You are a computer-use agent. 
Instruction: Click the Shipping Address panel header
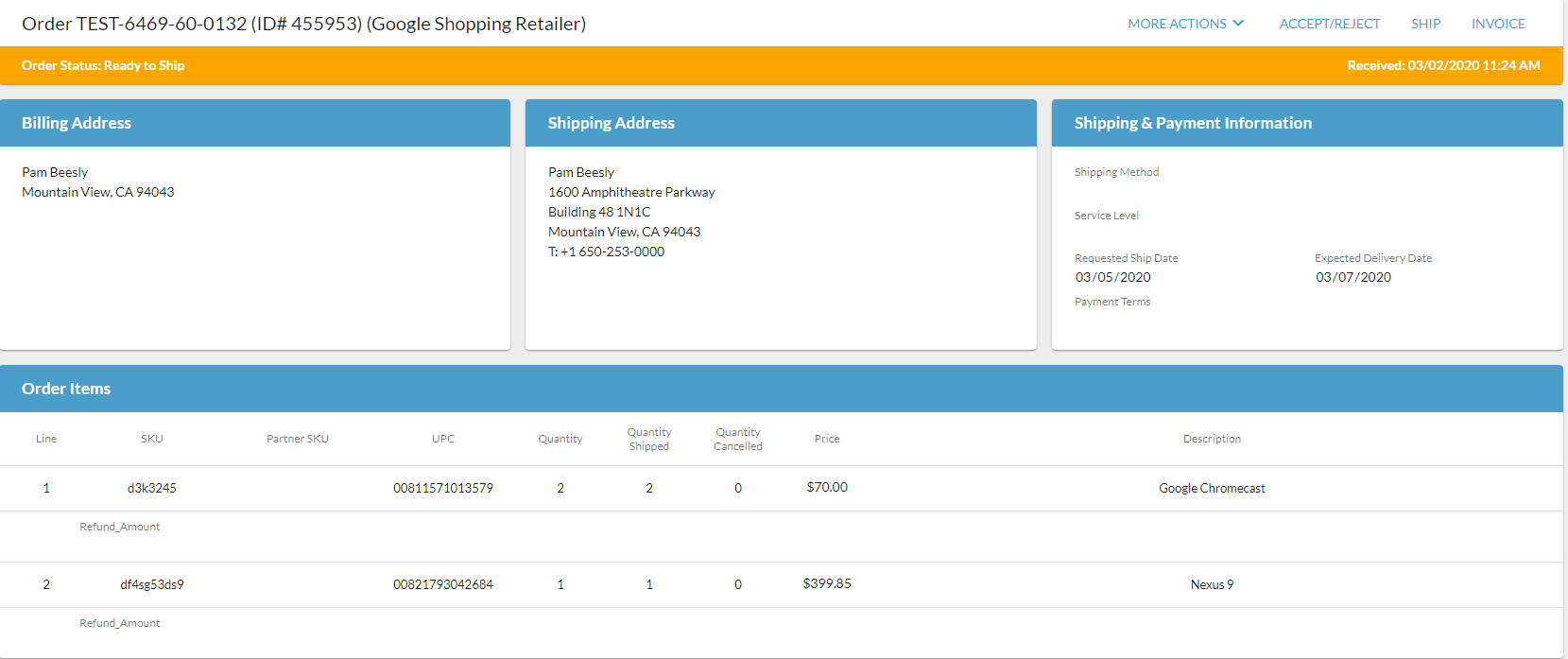point(611,123)
